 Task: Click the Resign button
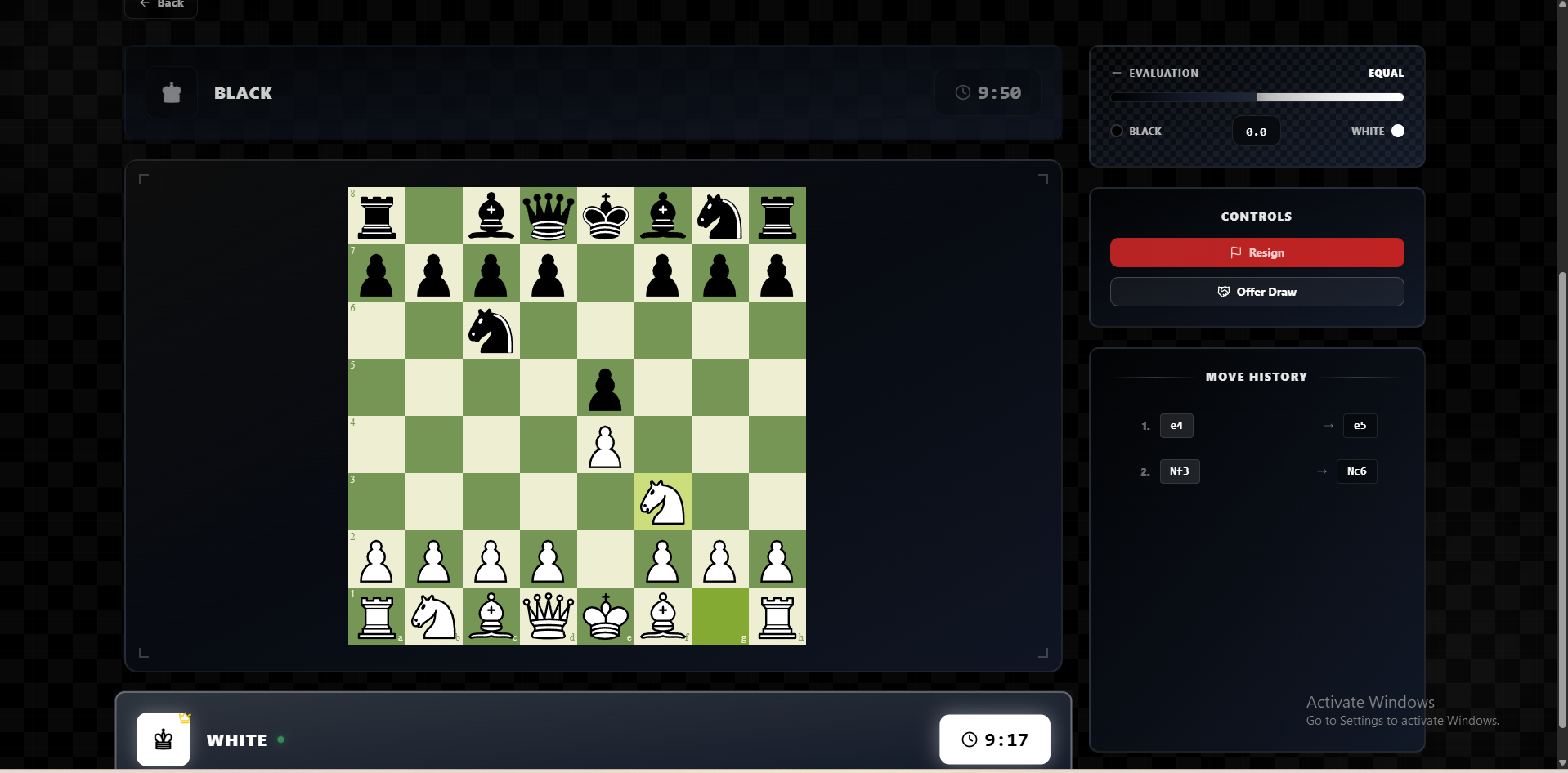click(x=1257, y=252)
